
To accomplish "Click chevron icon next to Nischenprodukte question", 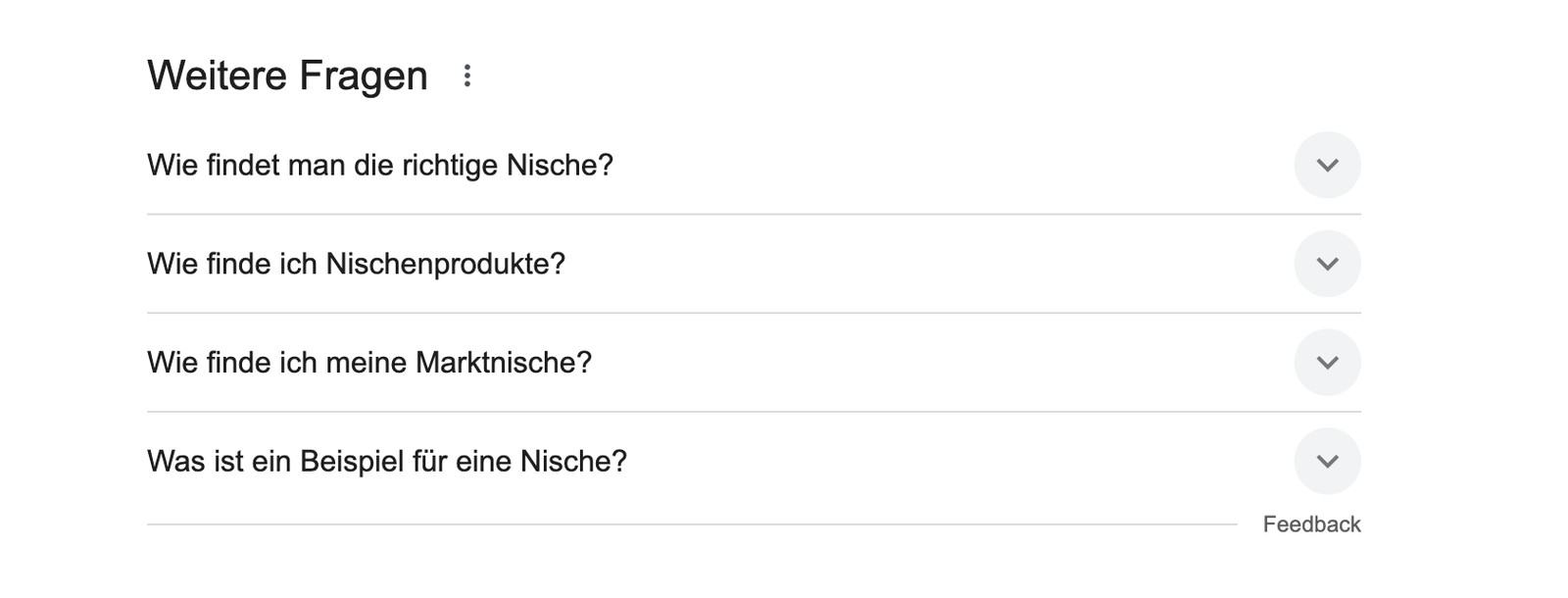I will [1327, 264].
